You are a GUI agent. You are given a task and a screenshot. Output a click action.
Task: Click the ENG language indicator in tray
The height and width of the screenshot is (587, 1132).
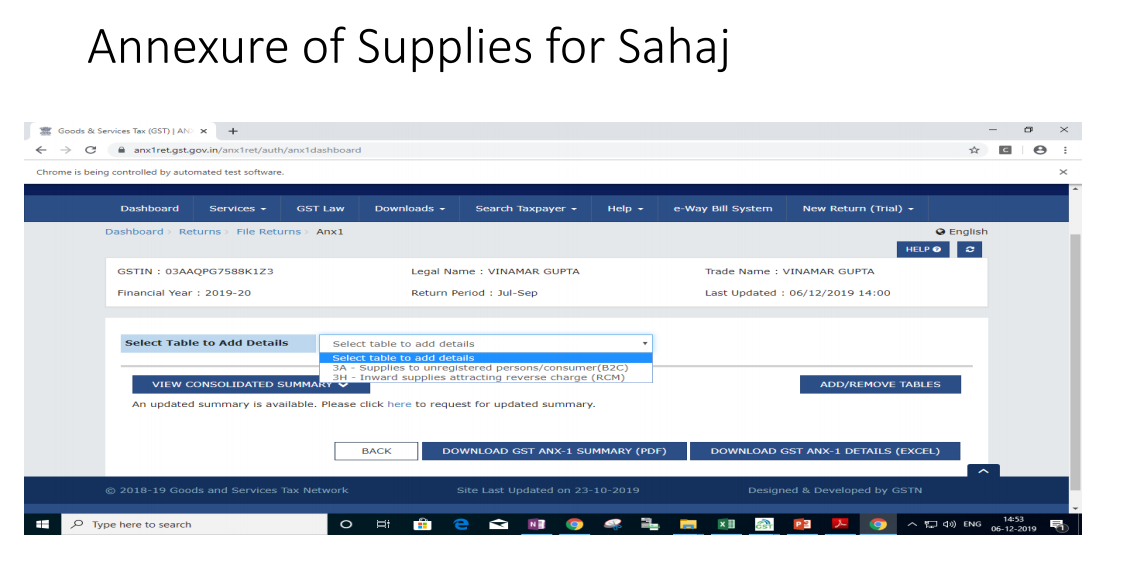[x=972, y=524]
